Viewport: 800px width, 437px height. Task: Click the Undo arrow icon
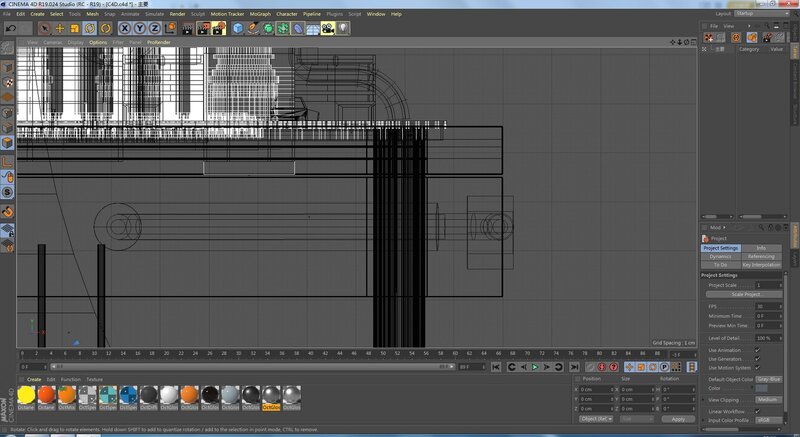pyautogui.click(x=10, y=29)
